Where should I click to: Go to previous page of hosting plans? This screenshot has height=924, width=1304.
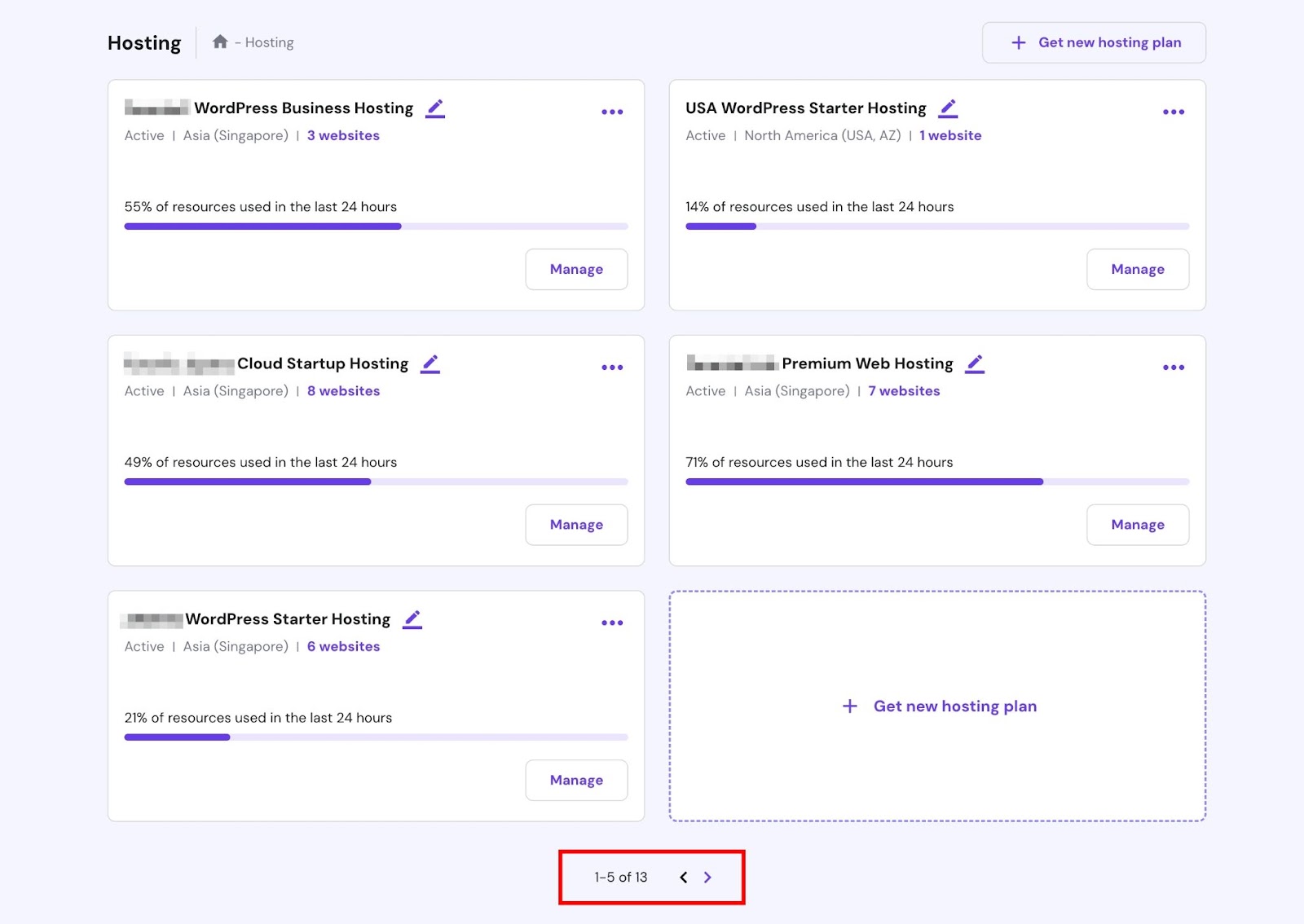684,878
